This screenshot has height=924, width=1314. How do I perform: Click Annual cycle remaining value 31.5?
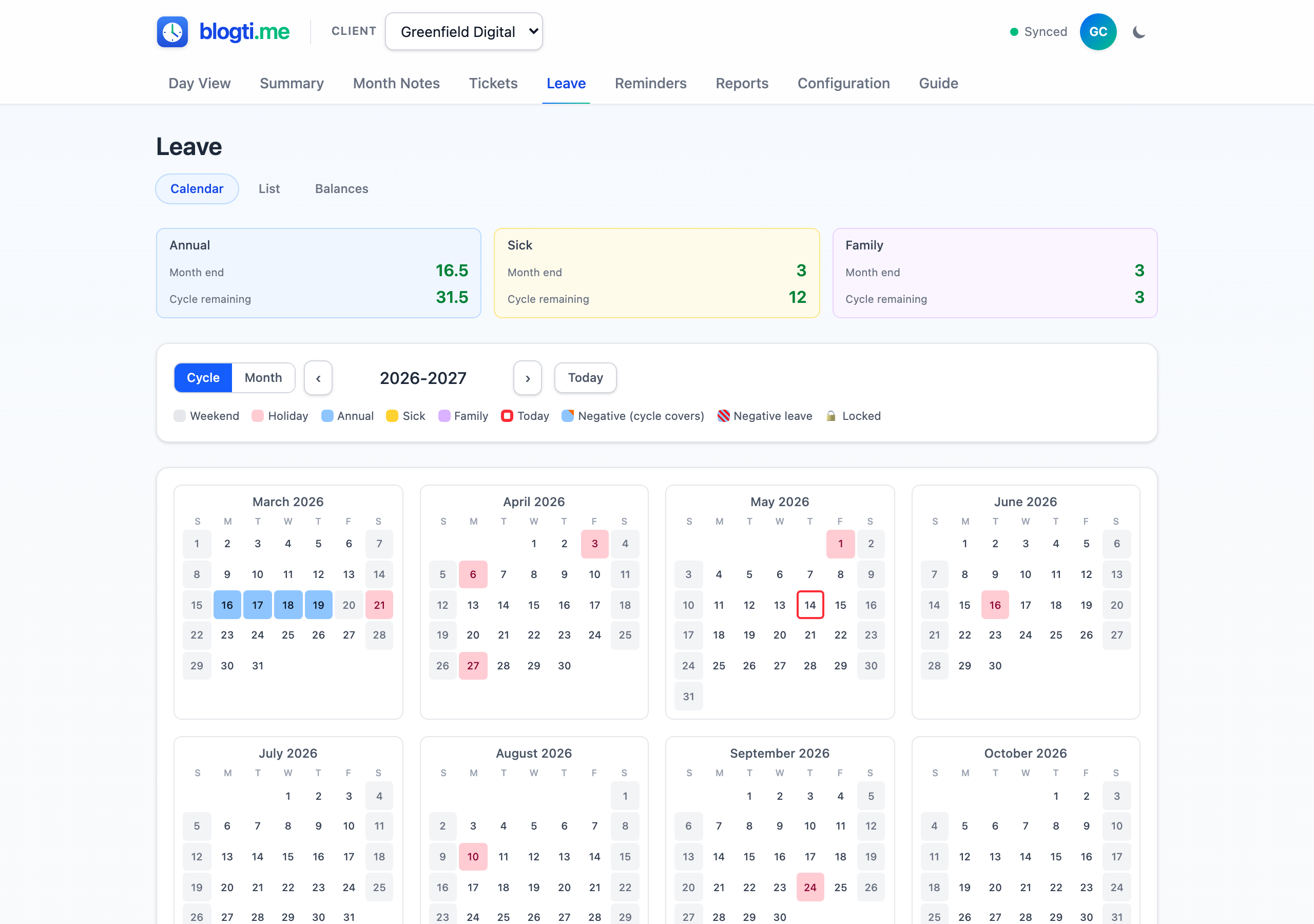[452, 298]
